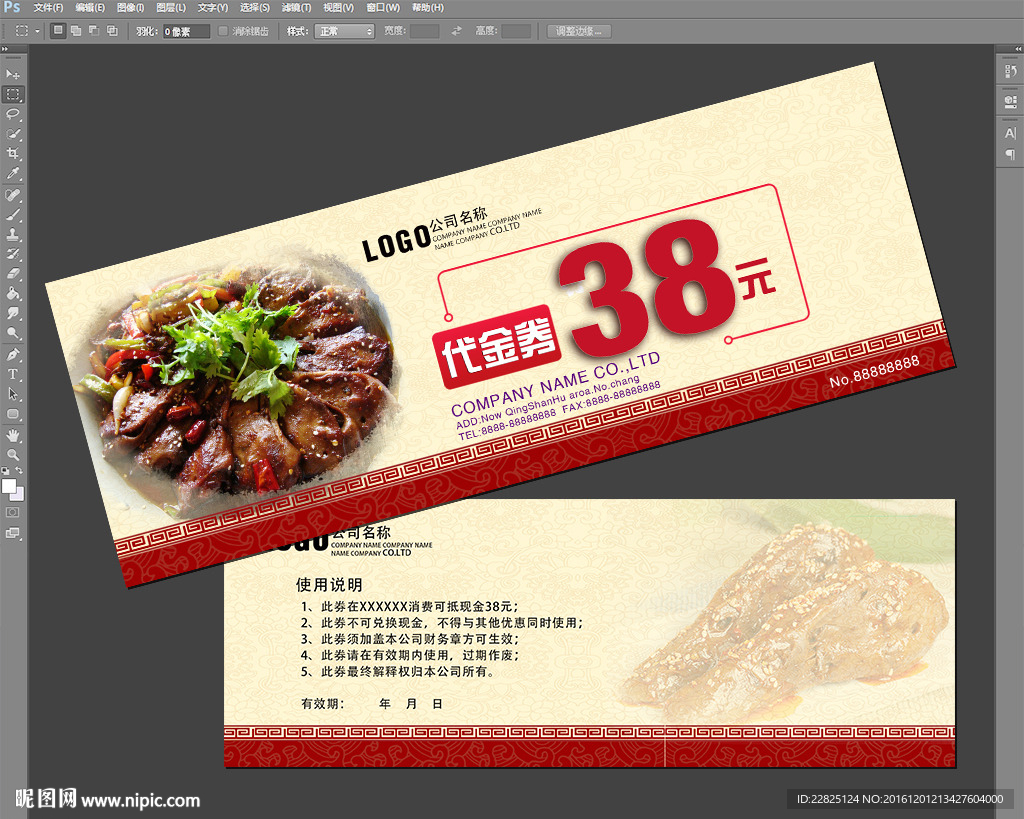The image size is (1024, 819).
Task: Click the No.88888888 serial number text
Action: pos(874,370)
